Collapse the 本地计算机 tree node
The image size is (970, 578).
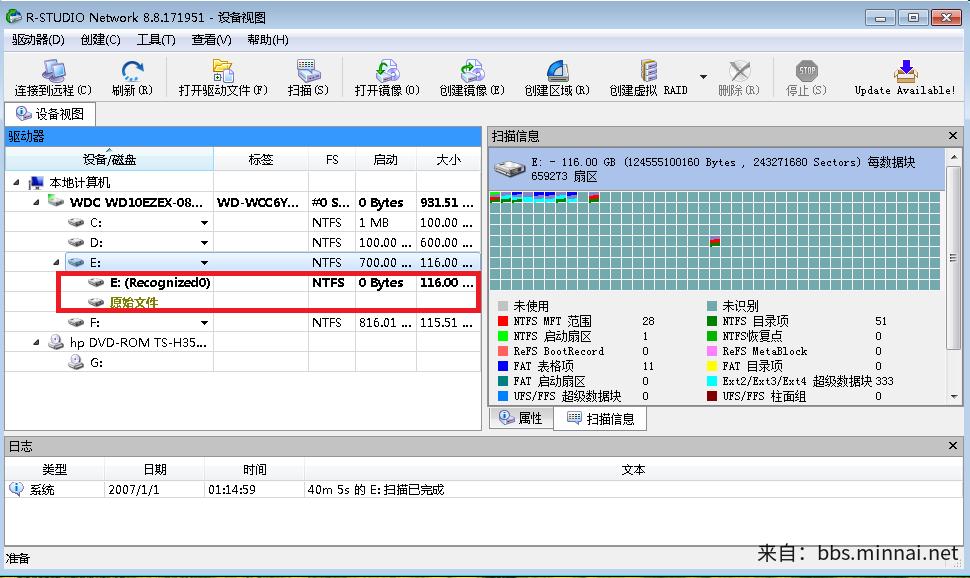(16, 183)
